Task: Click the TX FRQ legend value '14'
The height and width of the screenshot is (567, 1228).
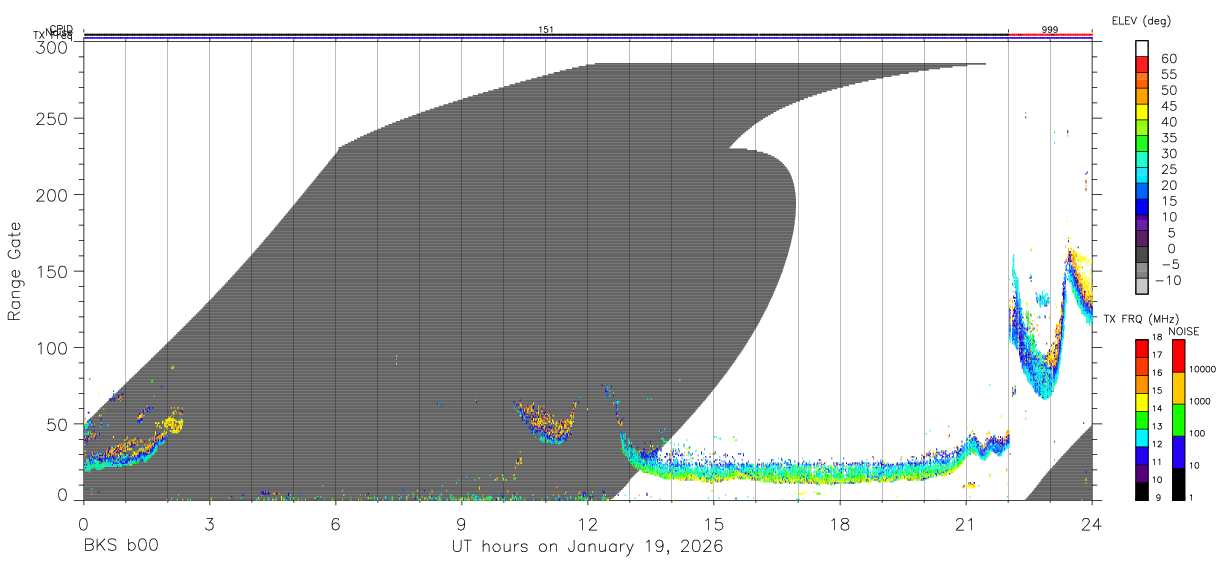Action: [x=1158, y=409]
